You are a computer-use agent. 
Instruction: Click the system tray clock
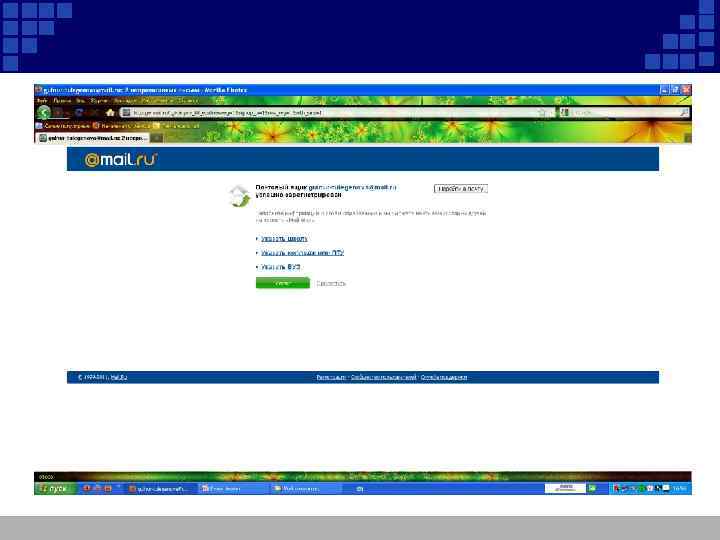coord(680,489)
